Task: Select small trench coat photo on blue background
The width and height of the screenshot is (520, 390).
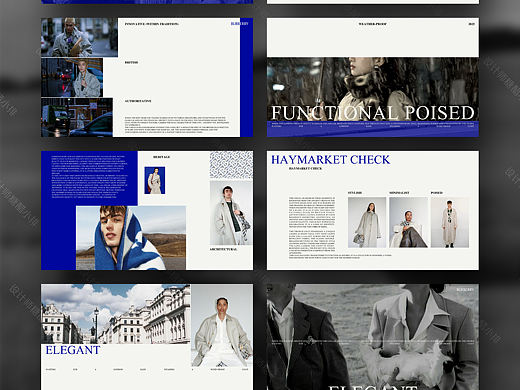Action: 155,180
